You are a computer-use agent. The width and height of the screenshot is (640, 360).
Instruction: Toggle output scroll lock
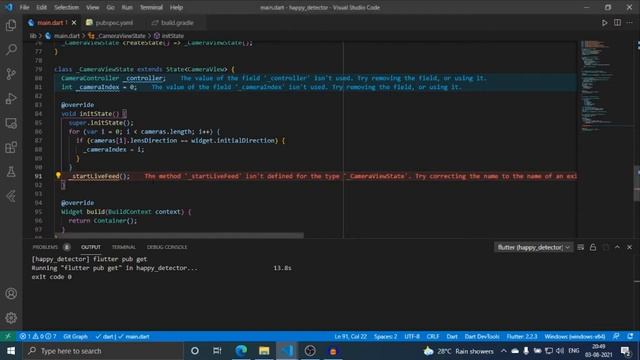coord(593,247)
